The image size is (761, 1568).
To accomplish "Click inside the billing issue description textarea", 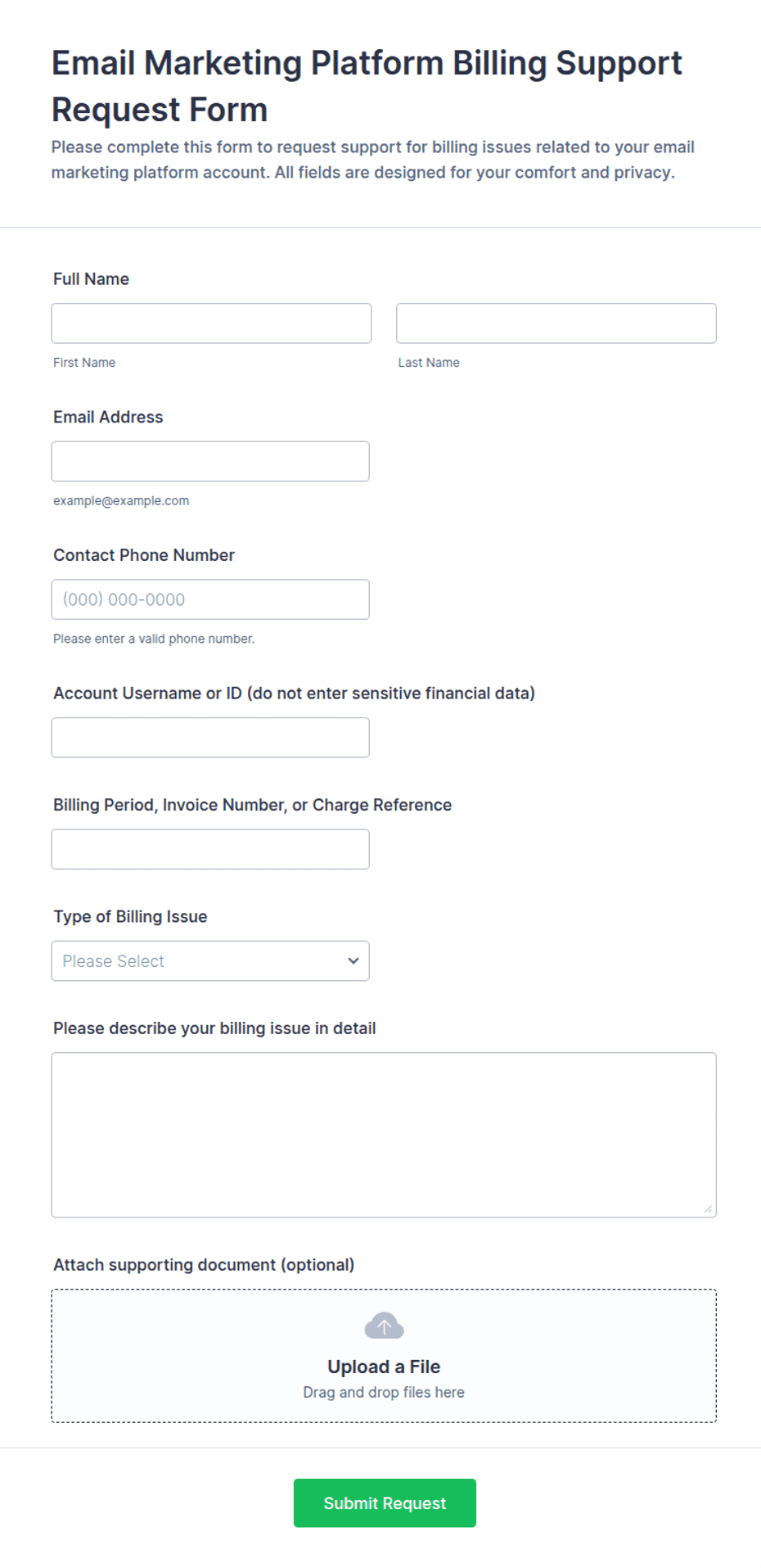I will (384, 1135).
